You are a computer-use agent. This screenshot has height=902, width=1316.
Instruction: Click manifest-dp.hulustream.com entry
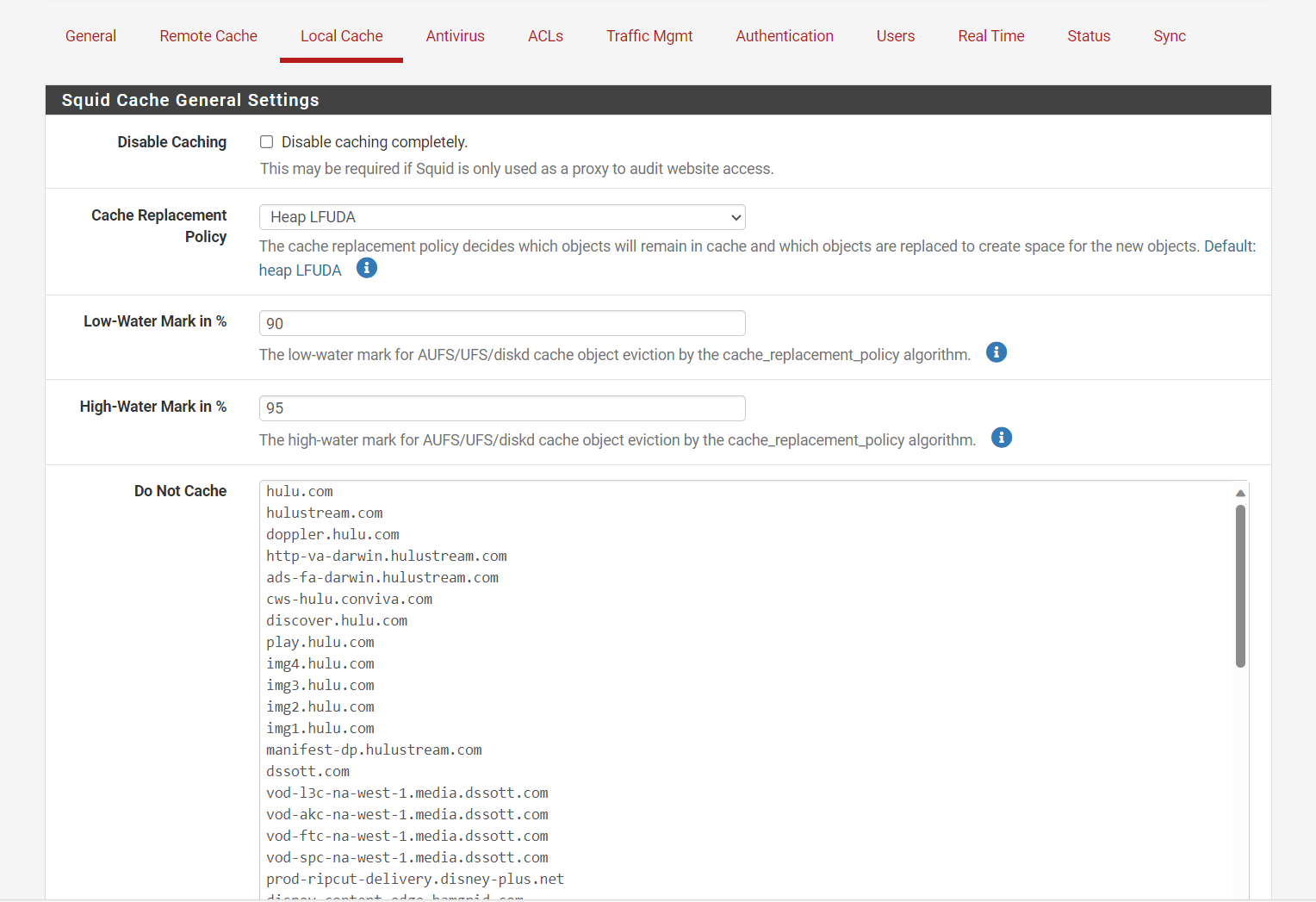click(374, 750)
